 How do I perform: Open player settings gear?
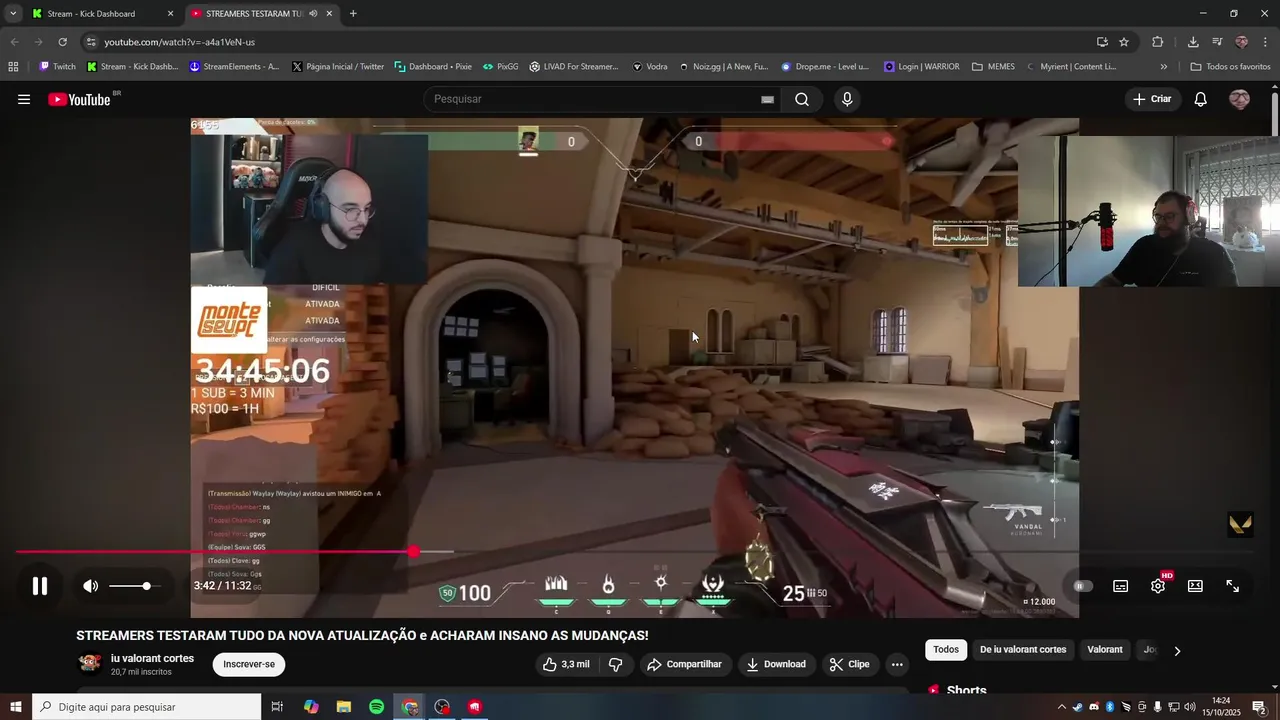1158,586
